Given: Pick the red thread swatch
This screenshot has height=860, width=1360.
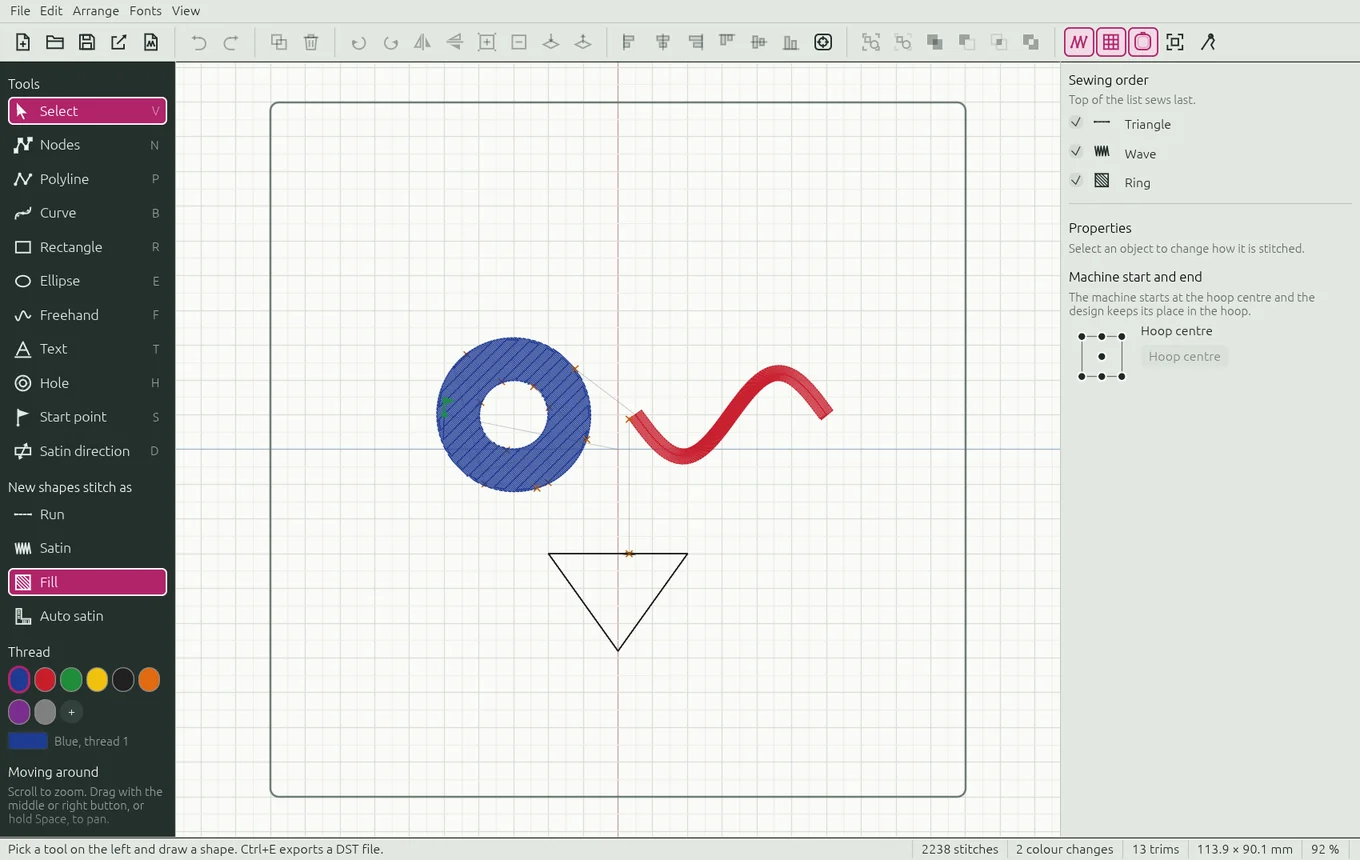Looking at the screenshot, I should point(45,680).
